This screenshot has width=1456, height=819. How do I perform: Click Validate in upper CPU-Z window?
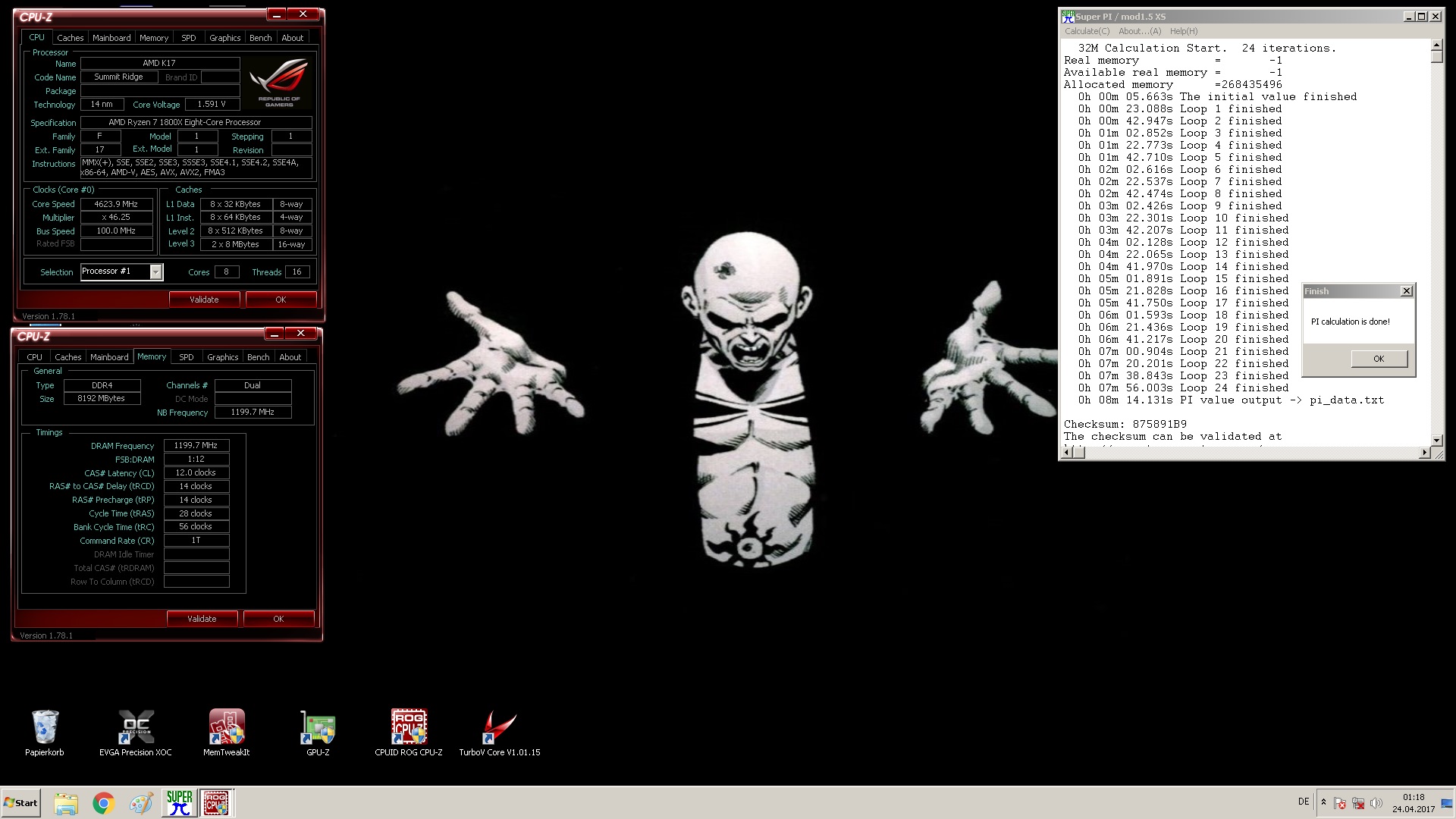pyautogui.click(x=204, y=300)
